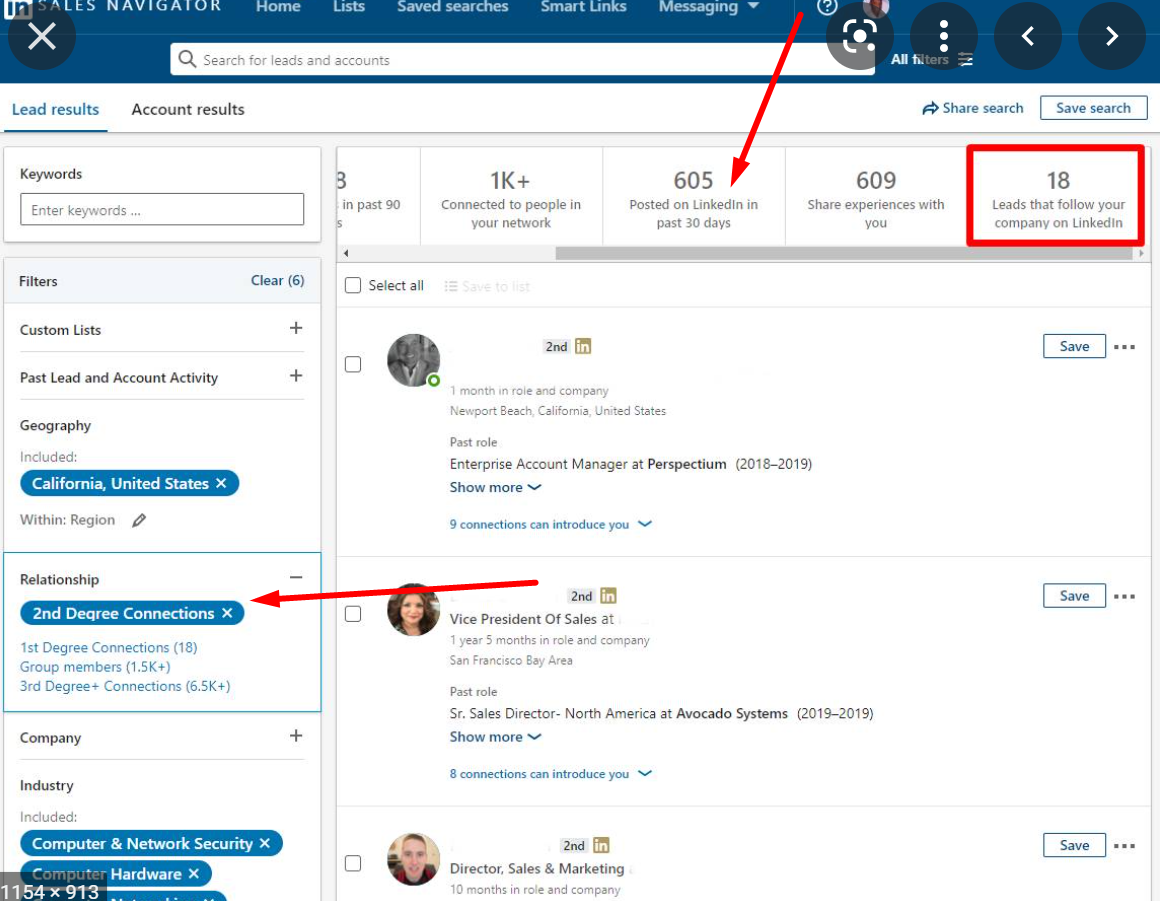Click the camera search lens icon

(x=858, y=35)
